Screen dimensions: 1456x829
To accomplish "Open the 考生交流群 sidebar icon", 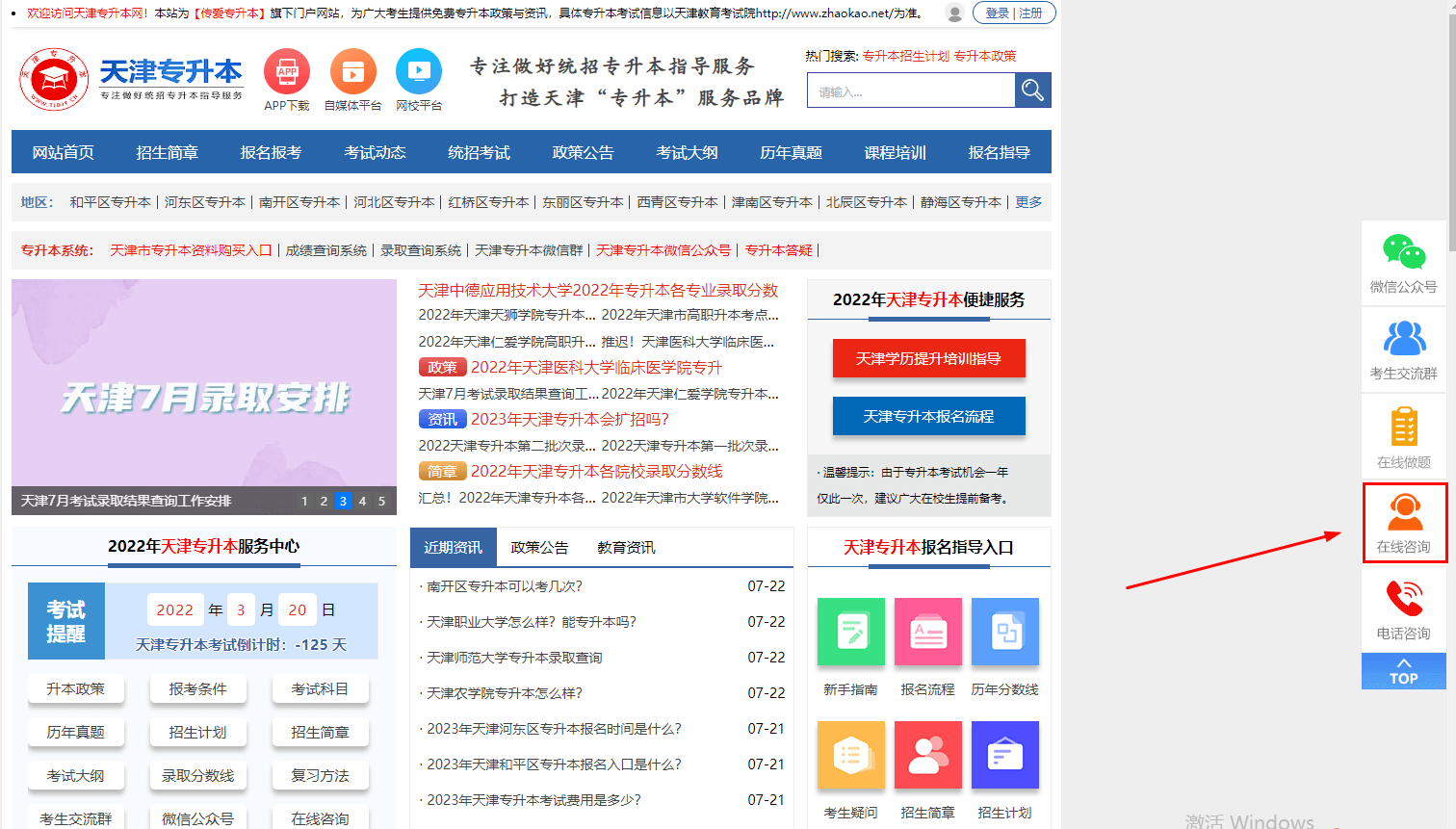I will pyautogui.click(x=1403, y=345).
